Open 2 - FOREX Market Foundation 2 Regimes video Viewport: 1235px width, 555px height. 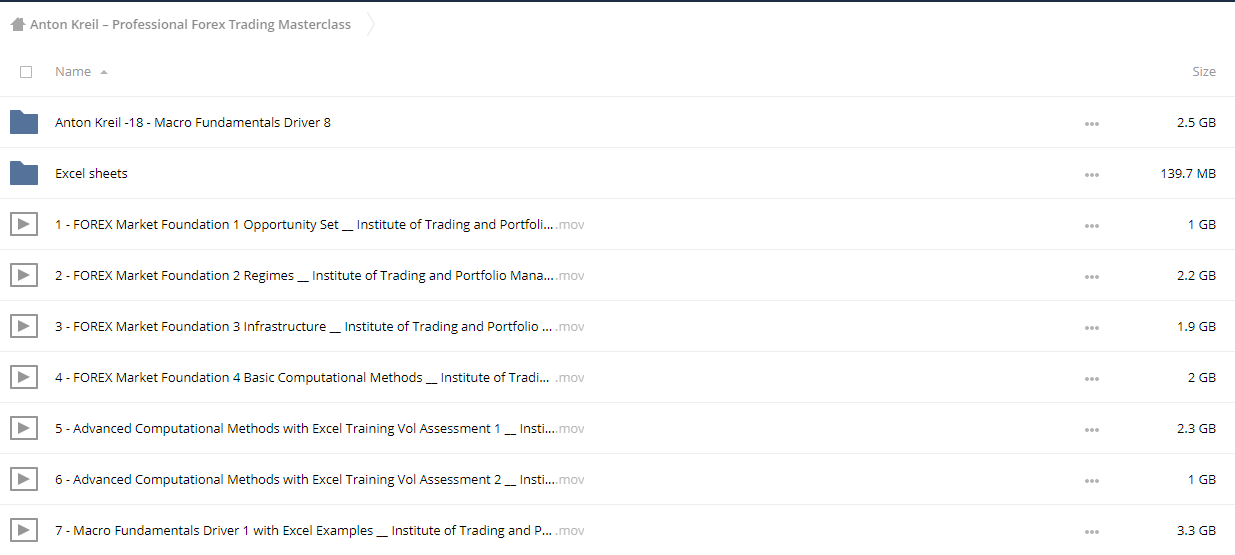tap(320, 276)
